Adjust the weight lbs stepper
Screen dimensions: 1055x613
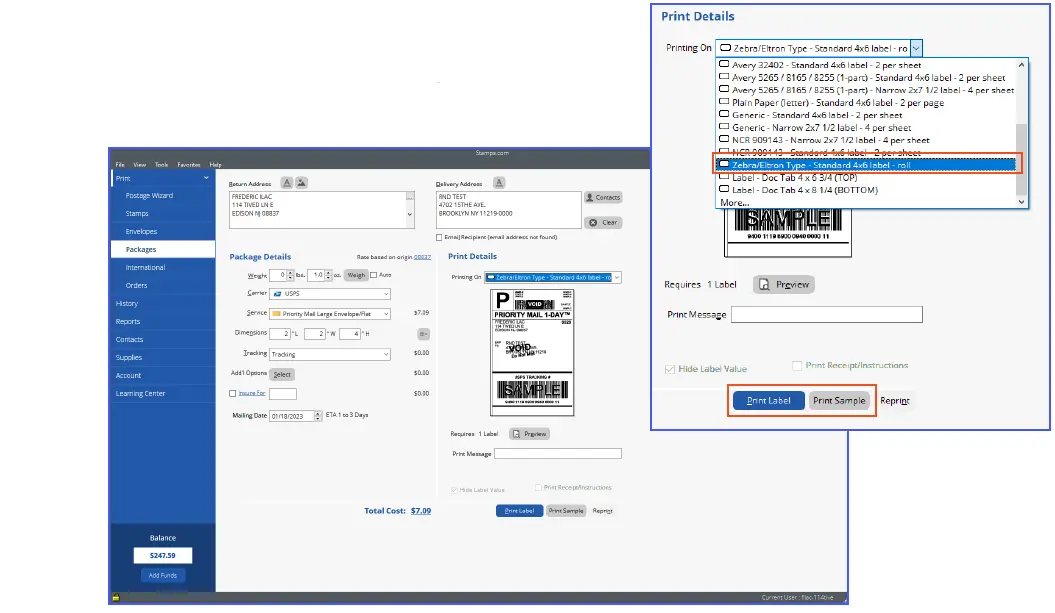click(290, 275)
